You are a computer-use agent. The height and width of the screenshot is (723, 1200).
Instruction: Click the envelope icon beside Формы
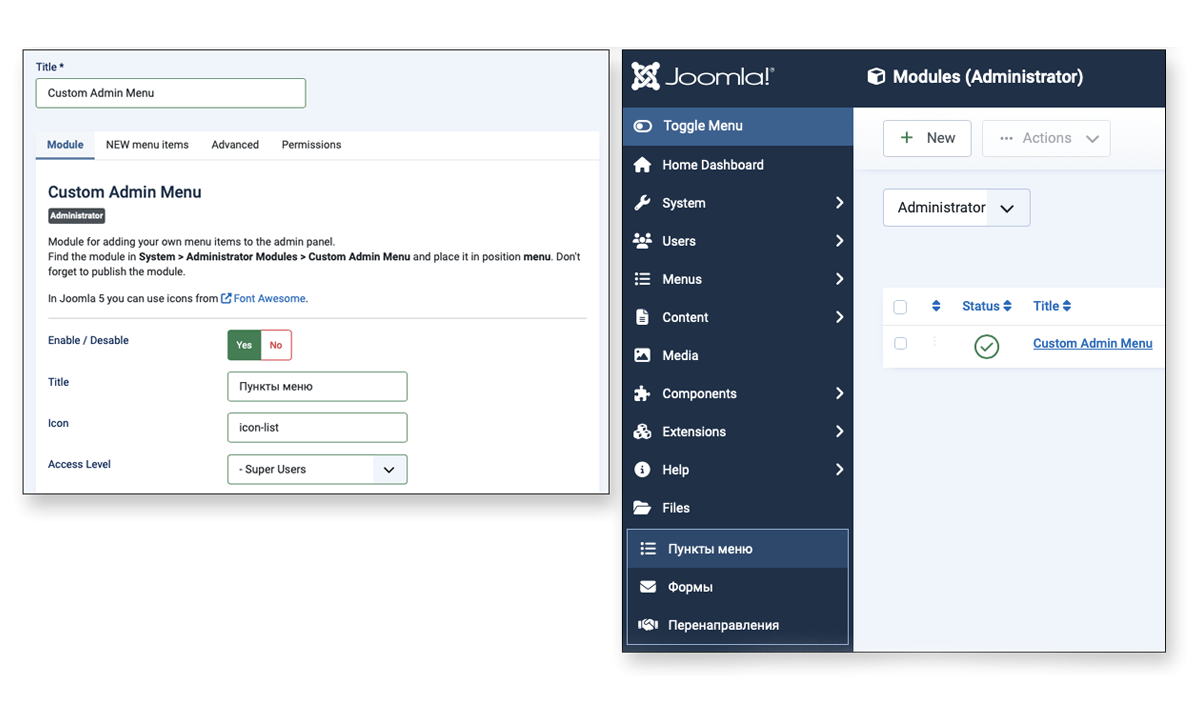point(648,587)
